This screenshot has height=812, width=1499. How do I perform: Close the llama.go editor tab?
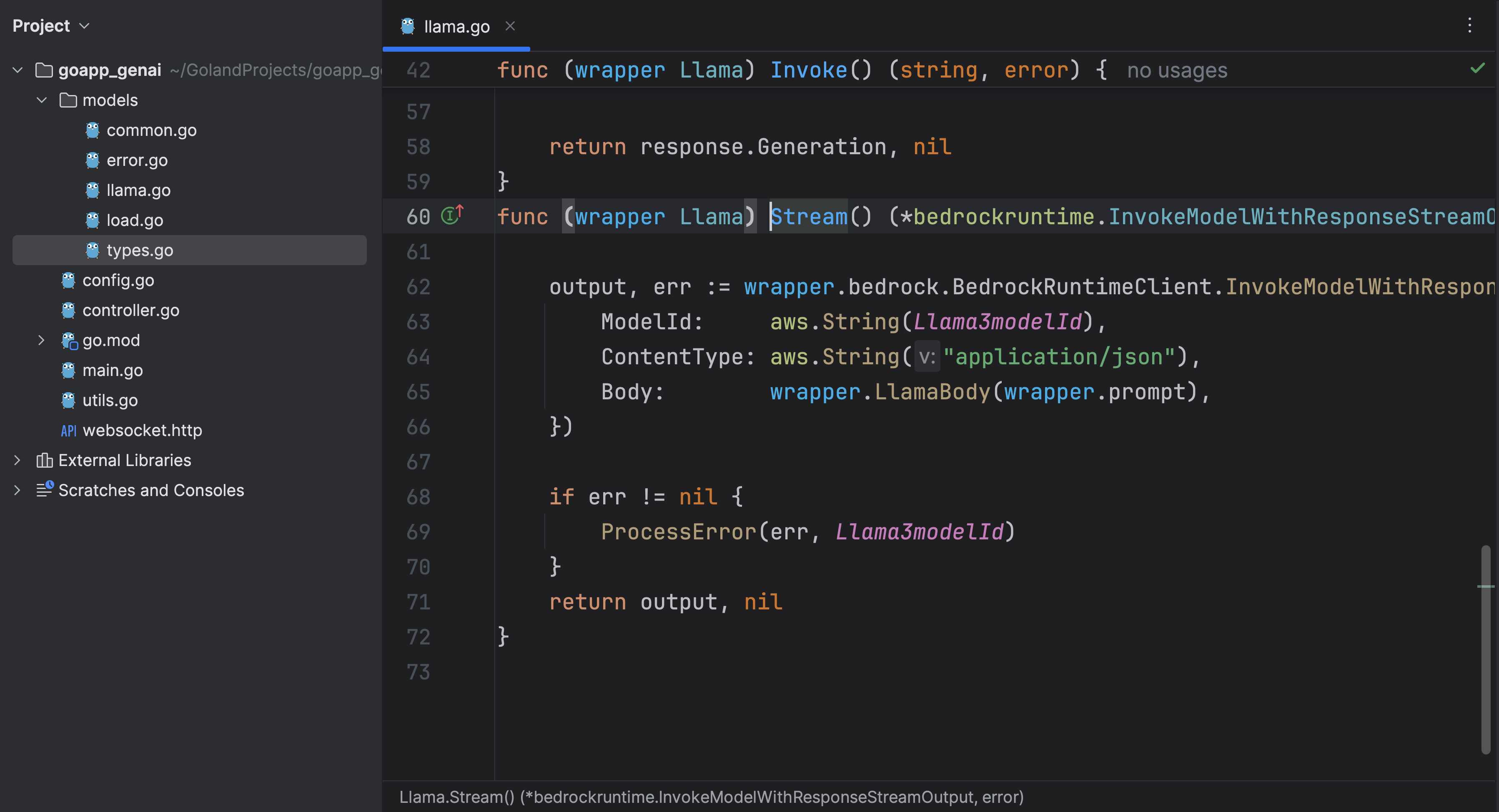tap(510, 26)
